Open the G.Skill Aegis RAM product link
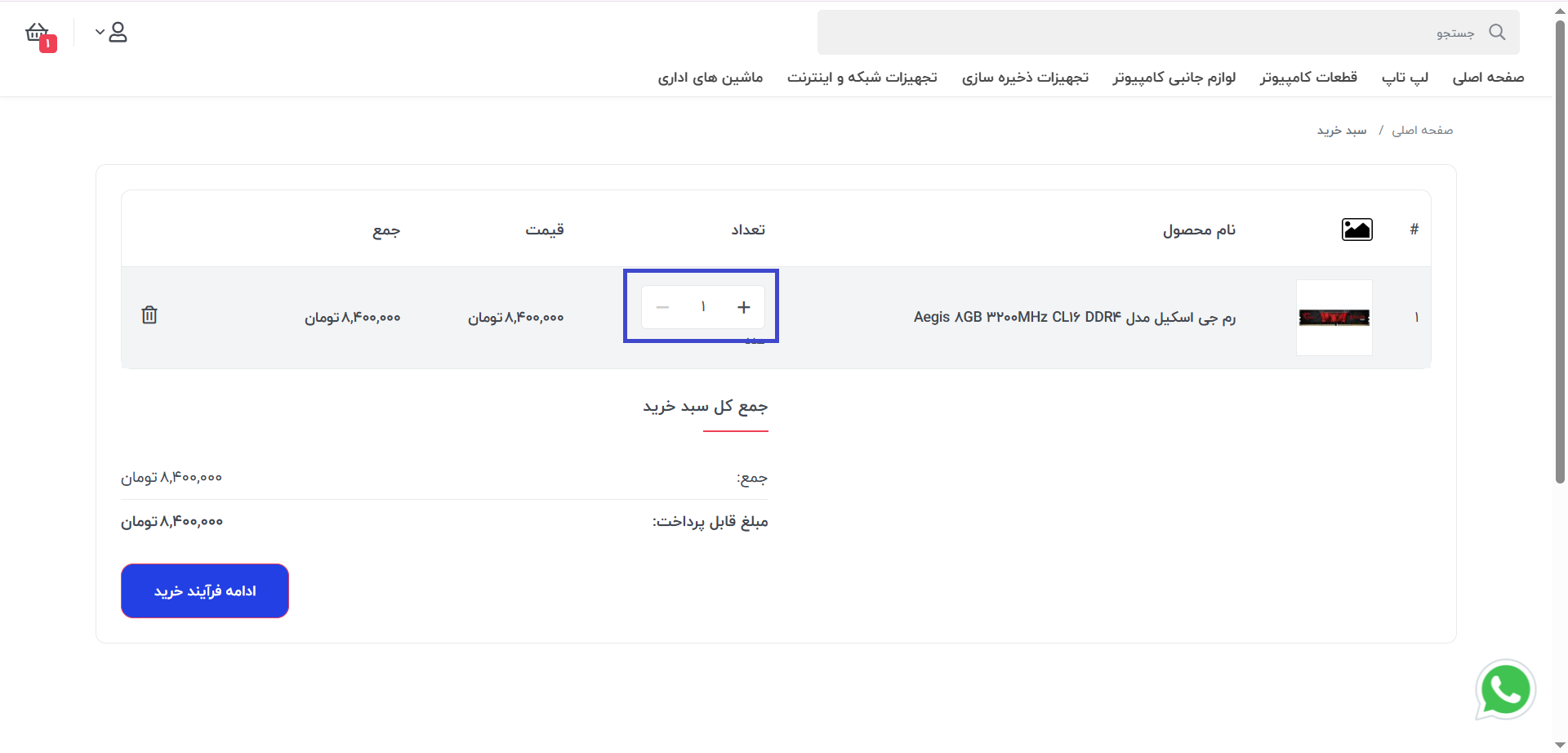 [1075, 317]
